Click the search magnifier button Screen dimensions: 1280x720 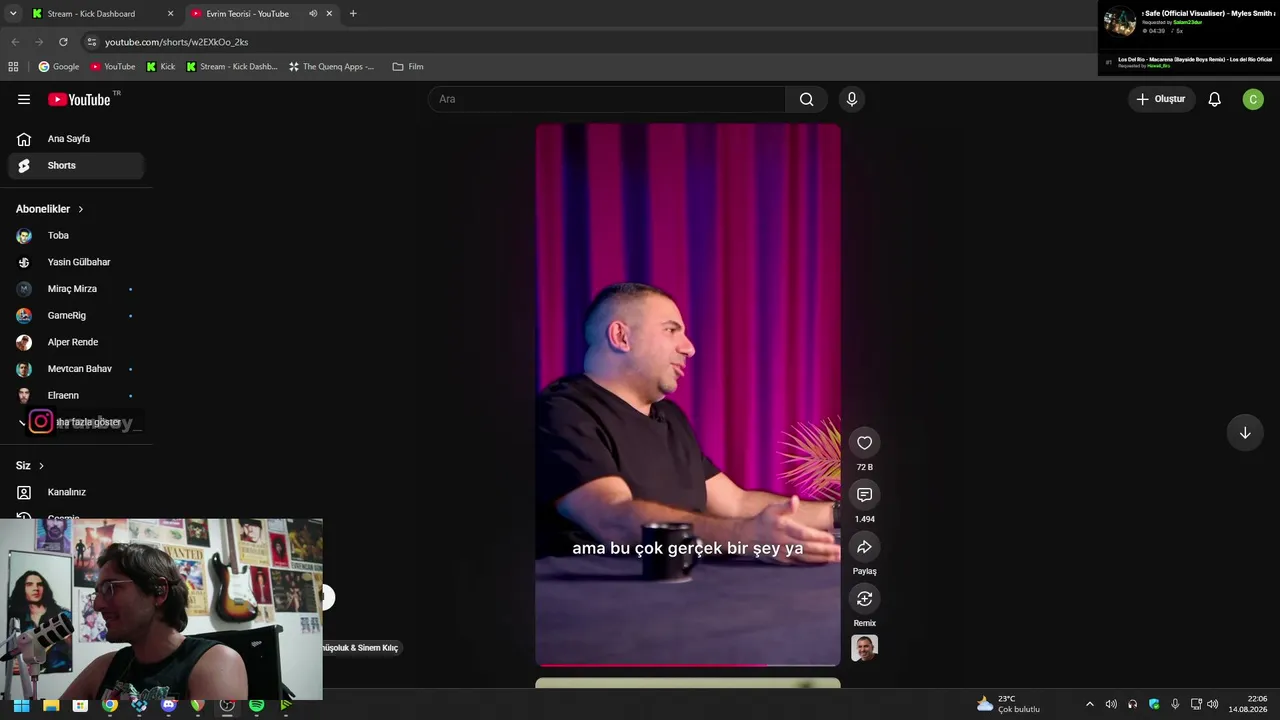[x=806, y=99]
